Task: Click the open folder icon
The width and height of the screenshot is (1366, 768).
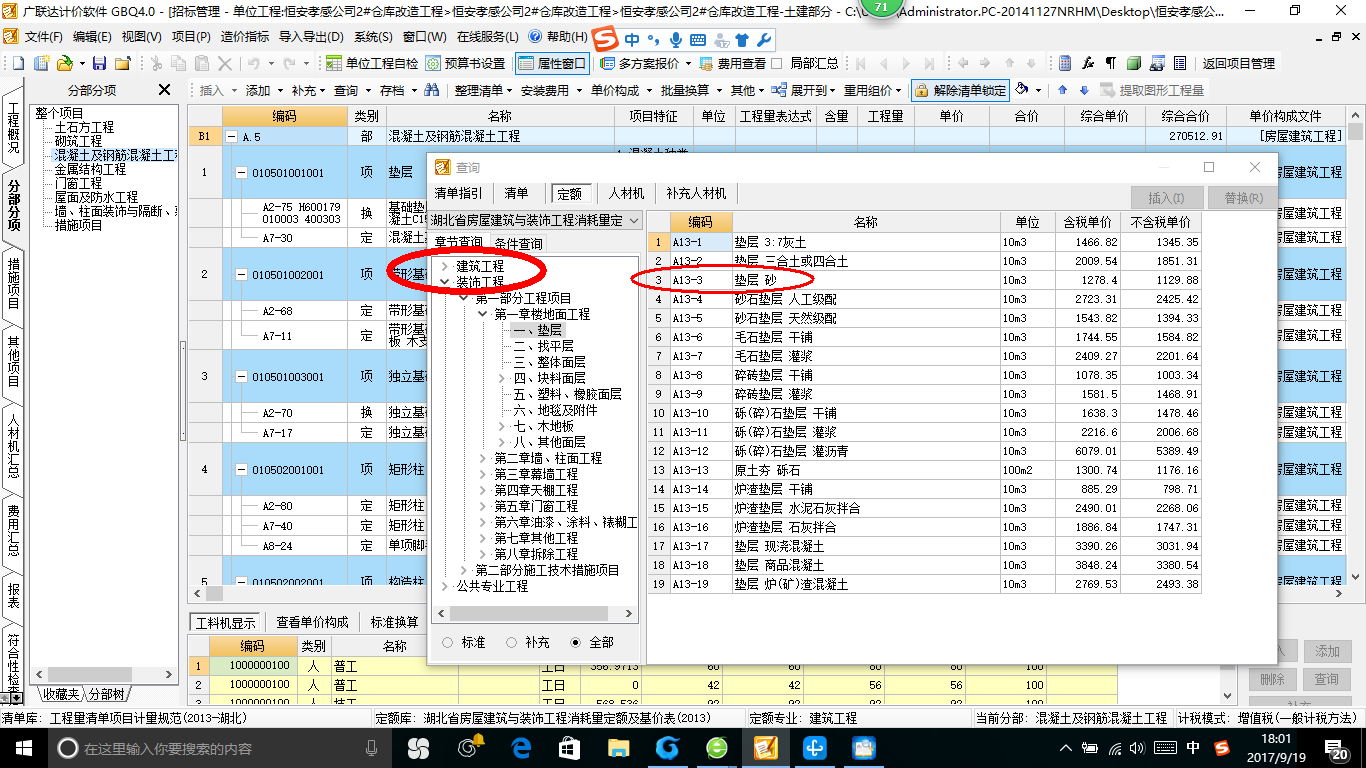Action: pyautogui.click(x=64, y=63)
